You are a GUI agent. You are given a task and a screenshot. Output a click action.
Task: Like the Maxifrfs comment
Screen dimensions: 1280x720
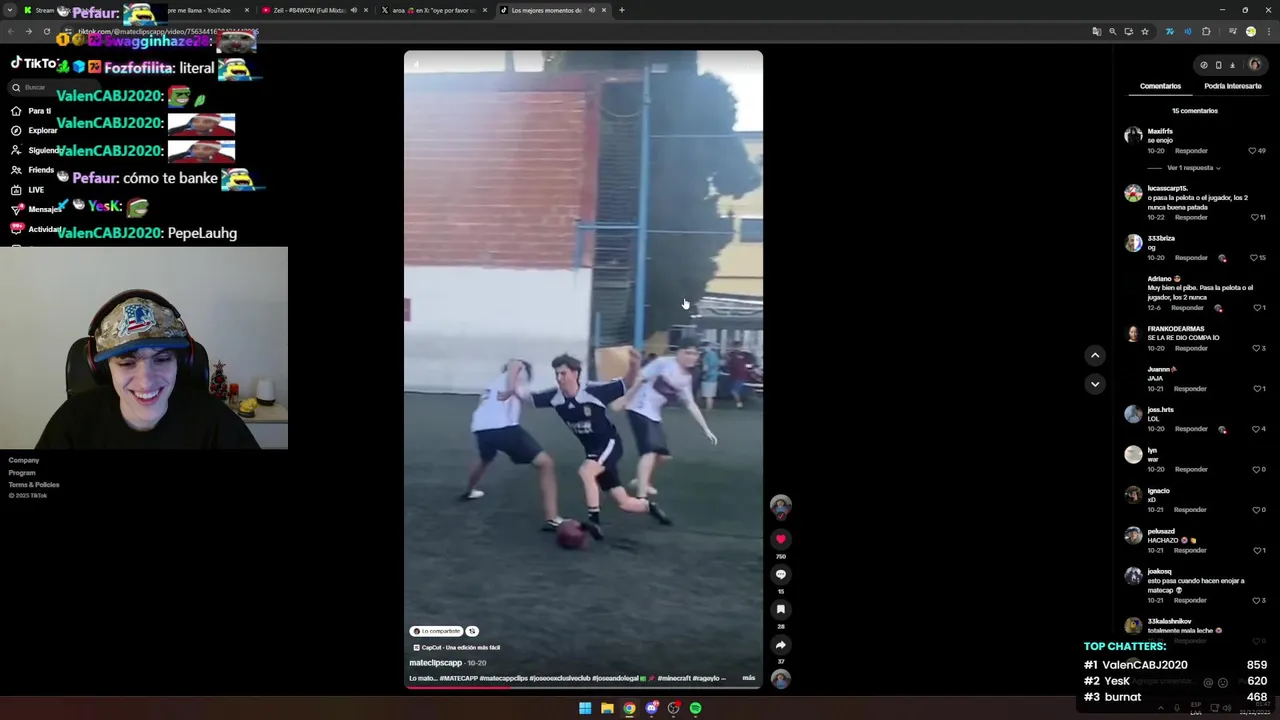(x=1252, y=151)
